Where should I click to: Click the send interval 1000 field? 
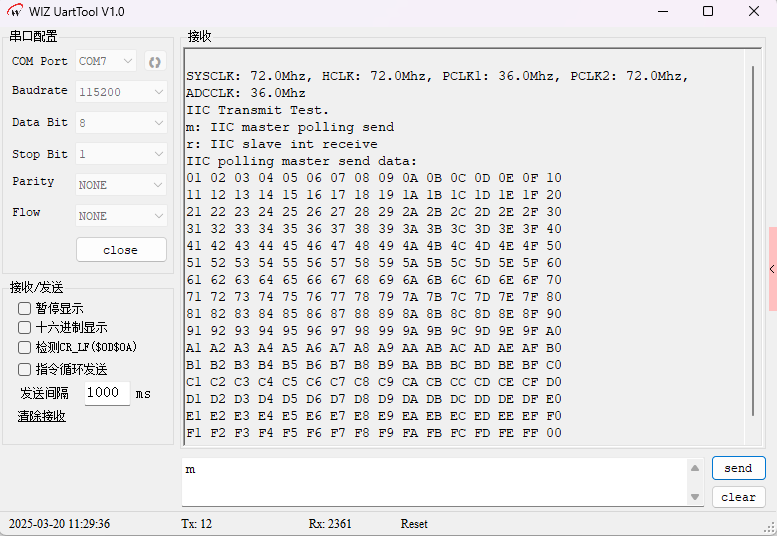click(x=106, y=393)
